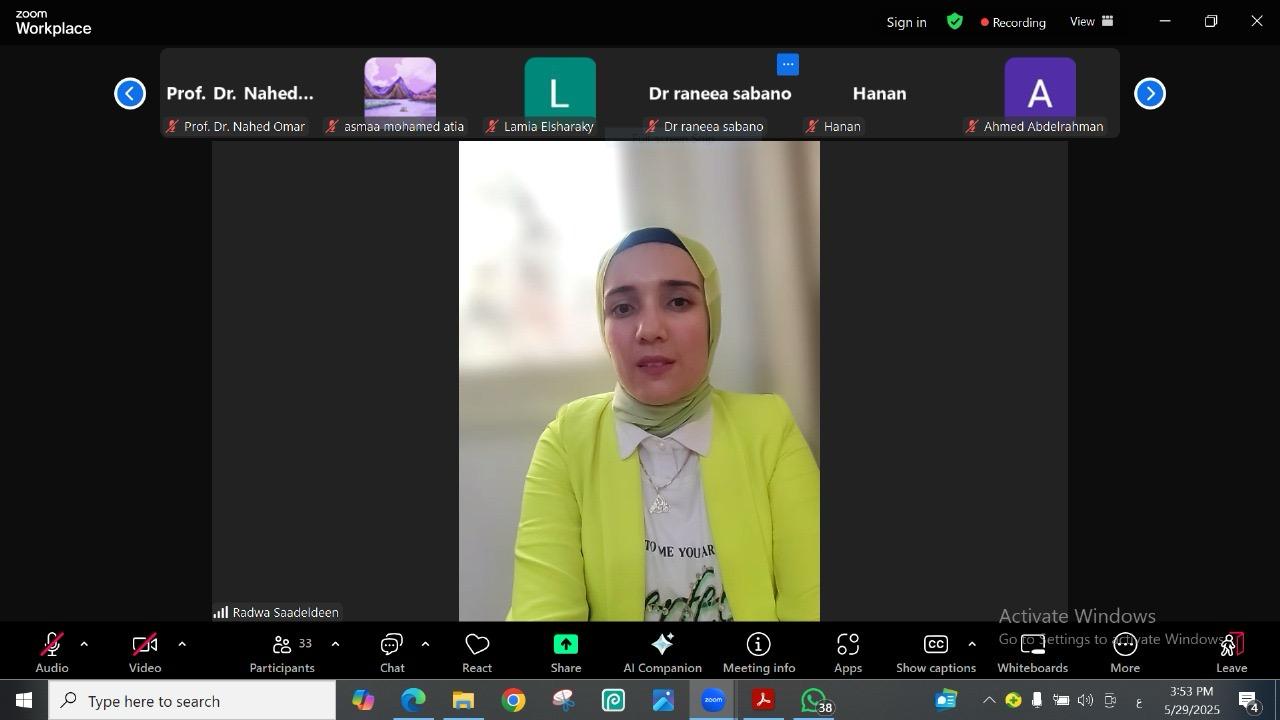Open AI Companion

pos(662,652)
